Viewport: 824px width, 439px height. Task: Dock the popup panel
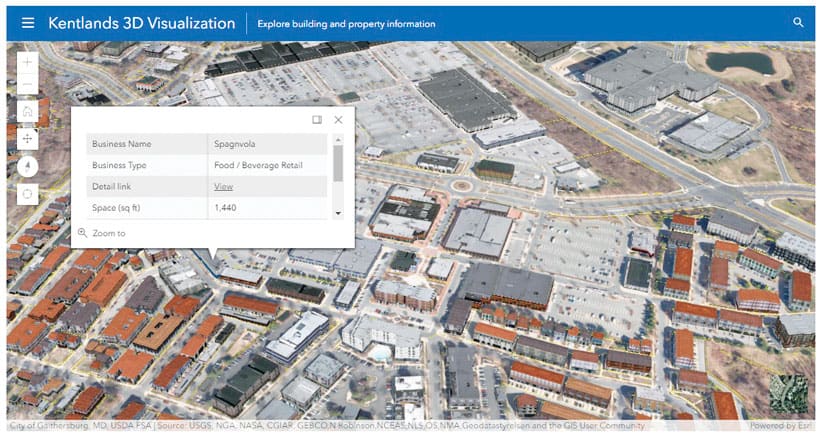point(317,120)
